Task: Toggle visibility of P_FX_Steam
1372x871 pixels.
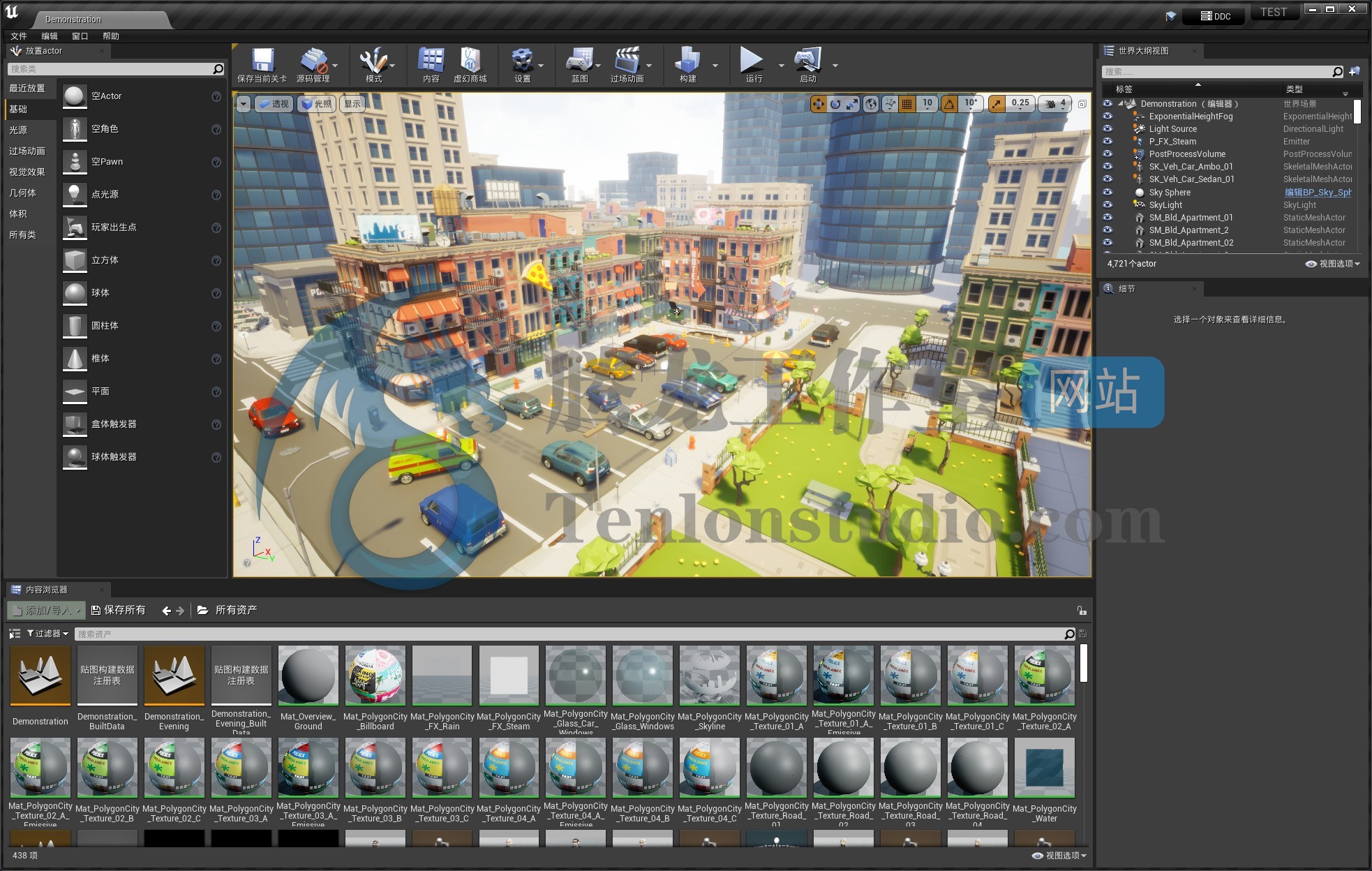Action: [1108, 142]
